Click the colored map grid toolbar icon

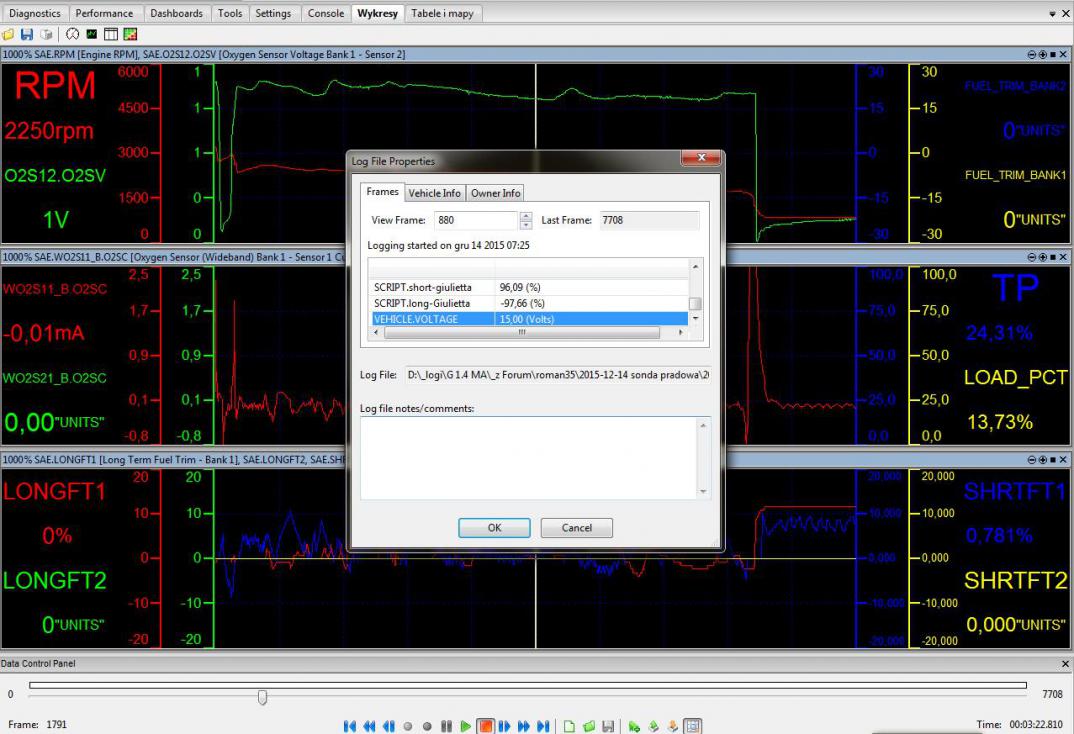click(130, 34)
